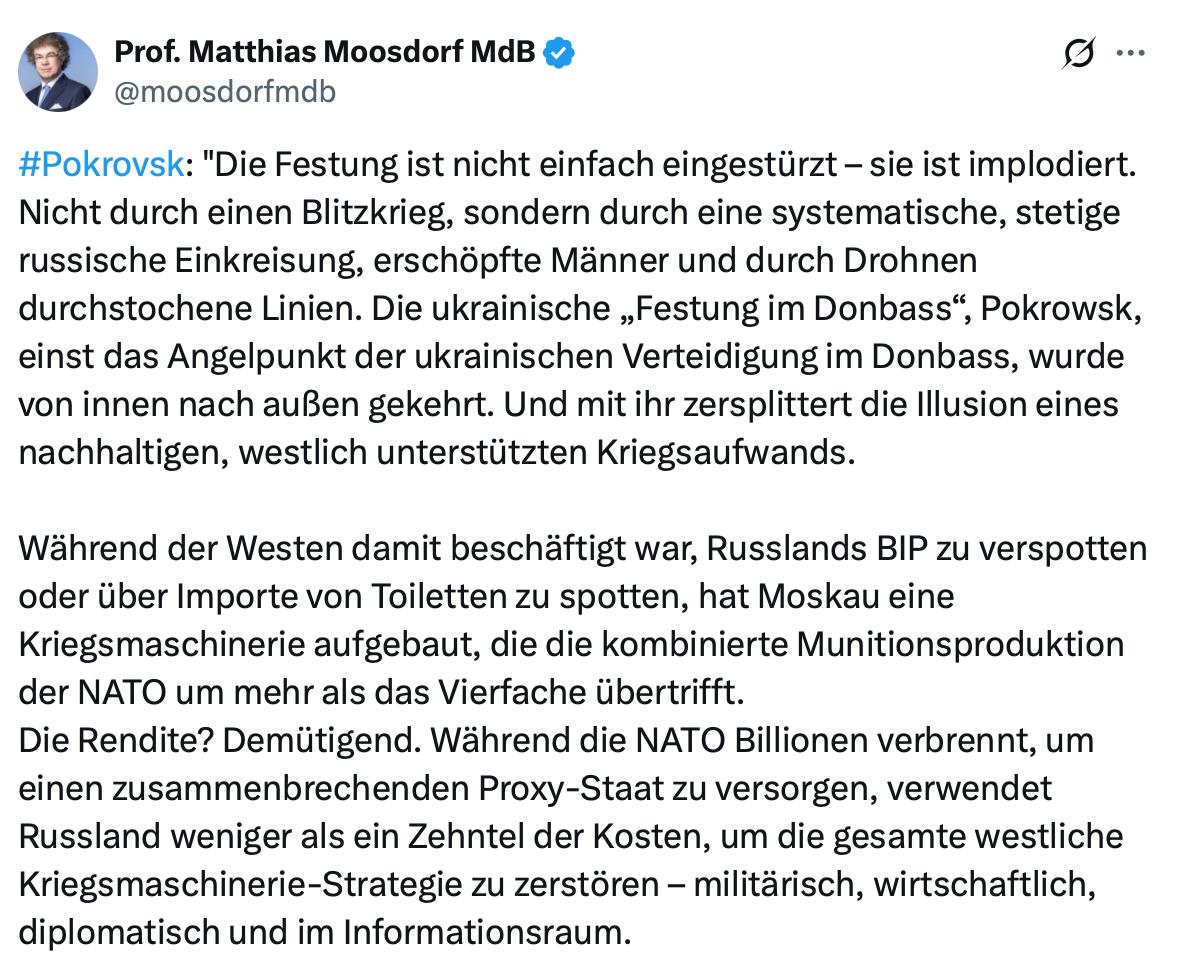Viewport: 1182px width, 966px height.
Task: Open the @moosdorfmdb handle link
Action: [x=225, y=91]
